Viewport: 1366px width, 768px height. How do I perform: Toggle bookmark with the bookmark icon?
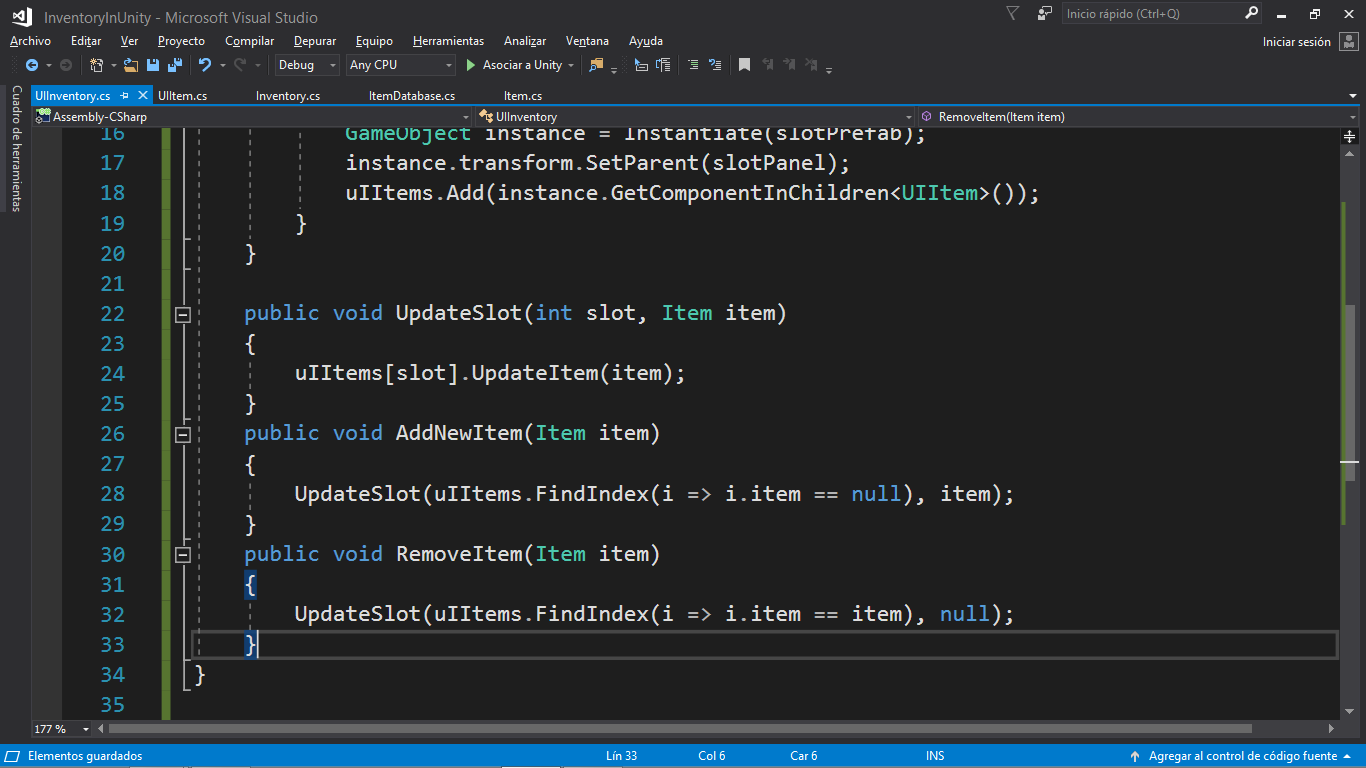point(744,65)
